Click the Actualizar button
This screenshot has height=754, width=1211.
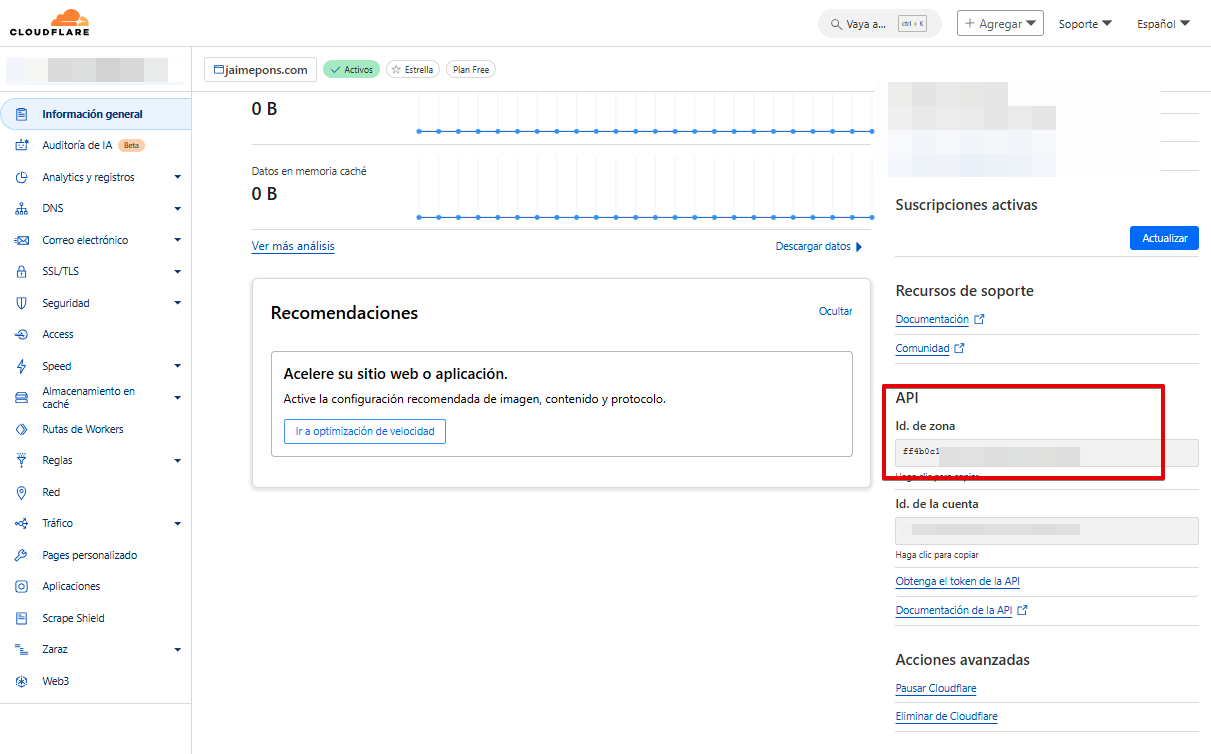1164,238
